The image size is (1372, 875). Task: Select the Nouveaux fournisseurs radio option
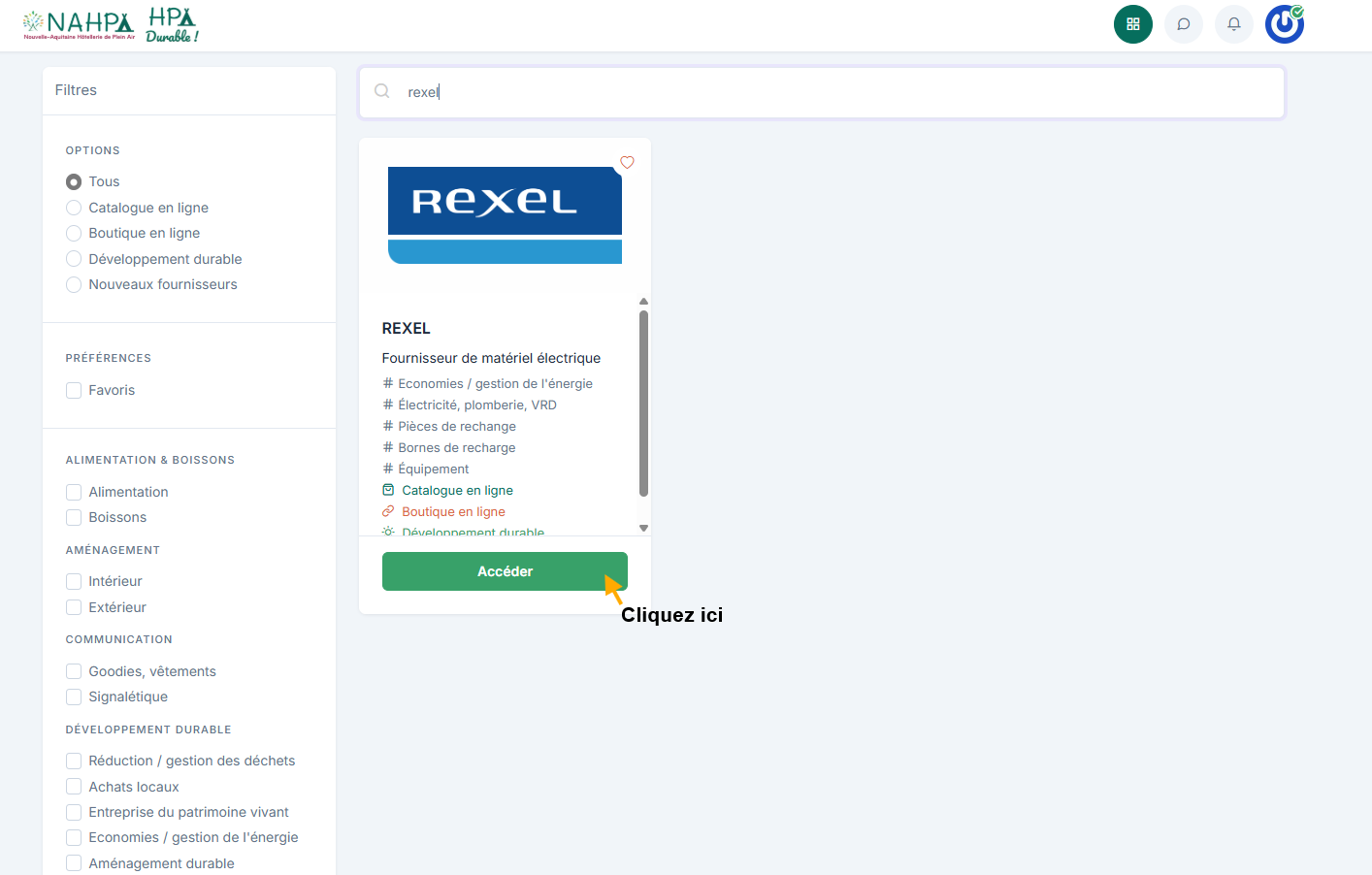(x=74, y=284)
